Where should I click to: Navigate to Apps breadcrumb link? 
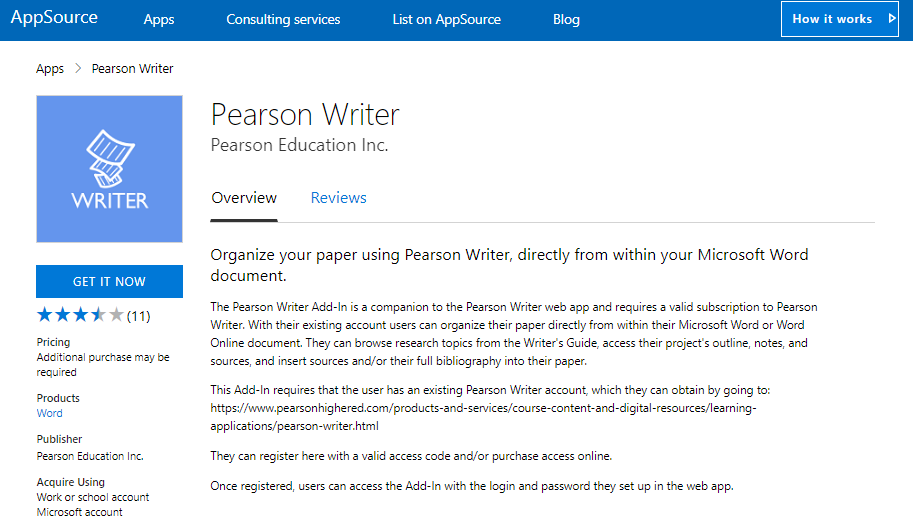50,69
